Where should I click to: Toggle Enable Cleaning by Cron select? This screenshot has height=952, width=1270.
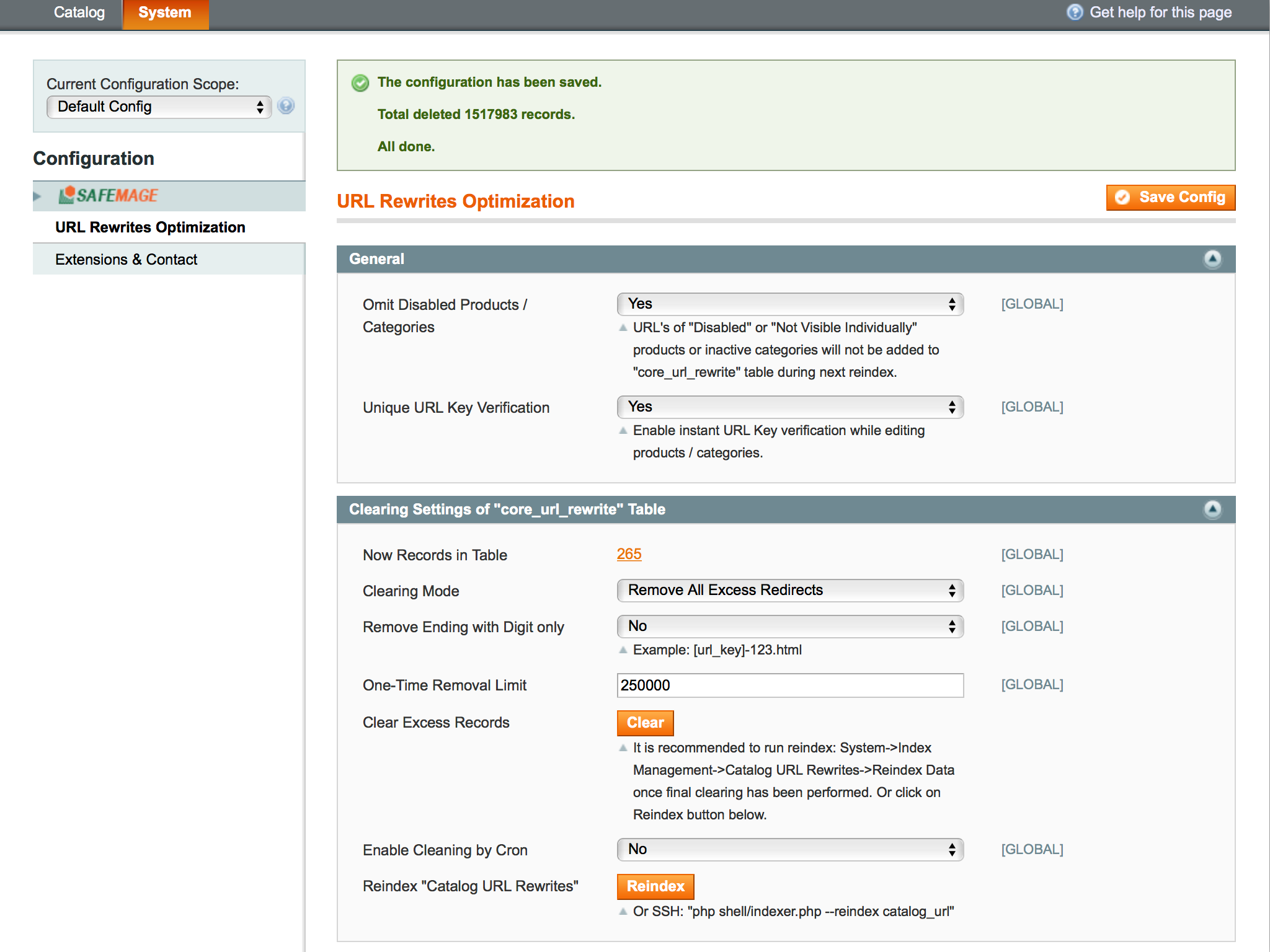click(789, 849)
